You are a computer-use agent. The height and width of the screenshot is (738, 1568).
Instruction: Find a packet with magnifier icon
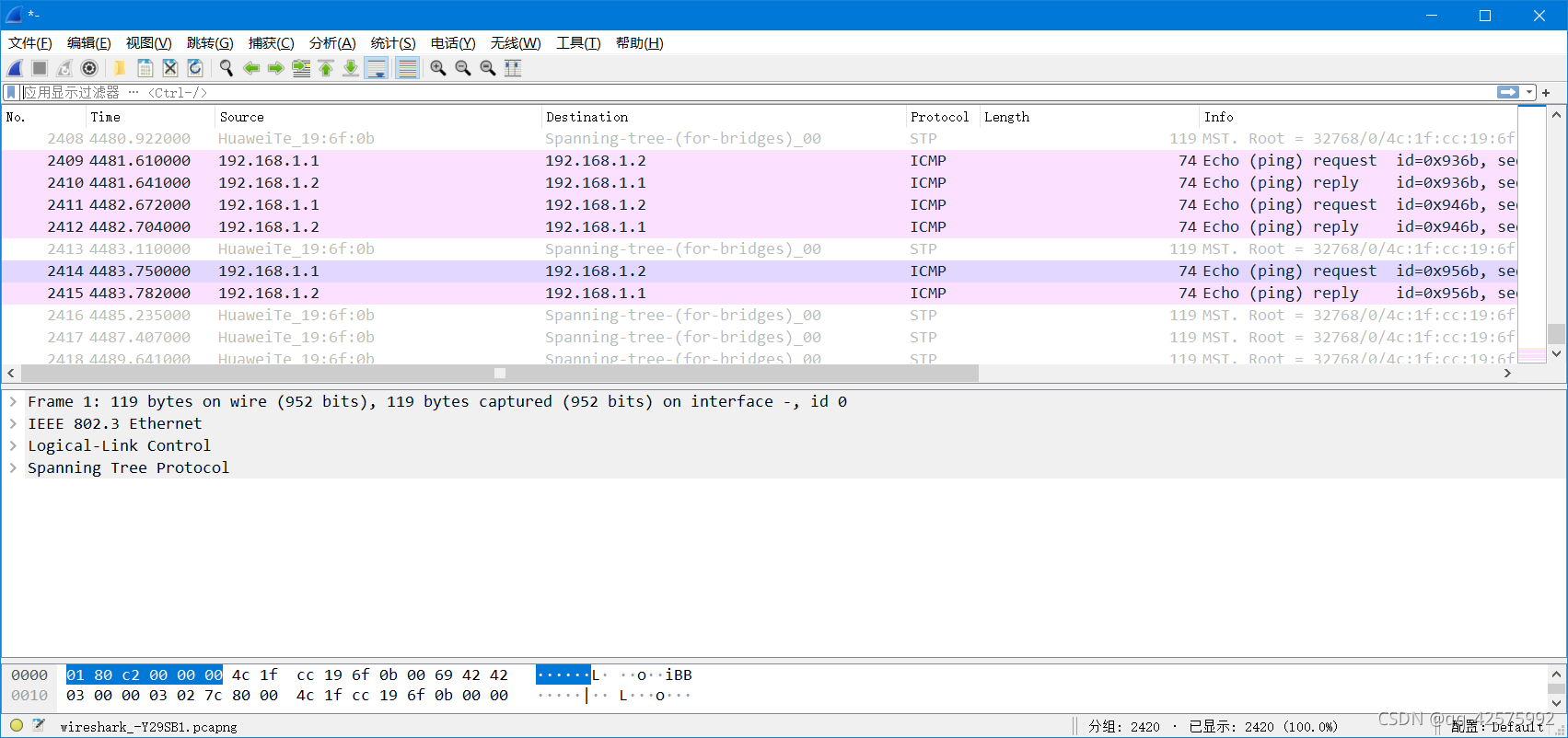click(x=226, y=68)
